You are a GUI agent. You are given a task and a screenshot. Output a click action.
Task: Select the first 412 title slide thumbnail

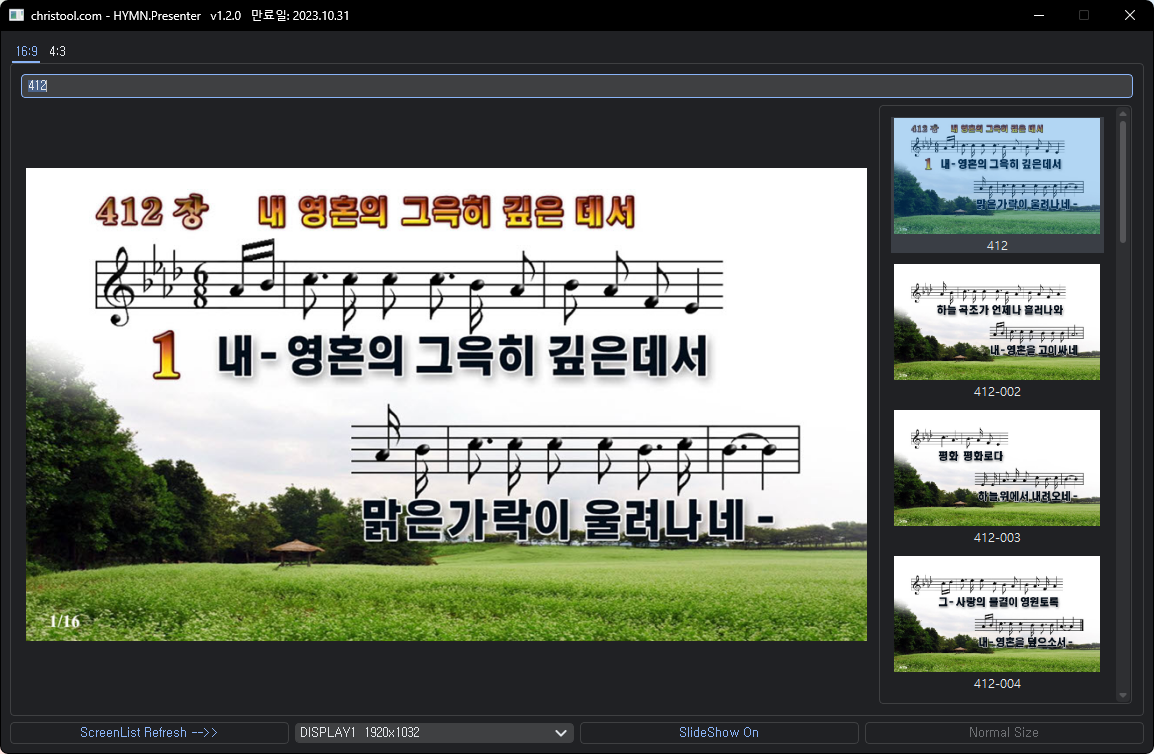click(996, 176)
